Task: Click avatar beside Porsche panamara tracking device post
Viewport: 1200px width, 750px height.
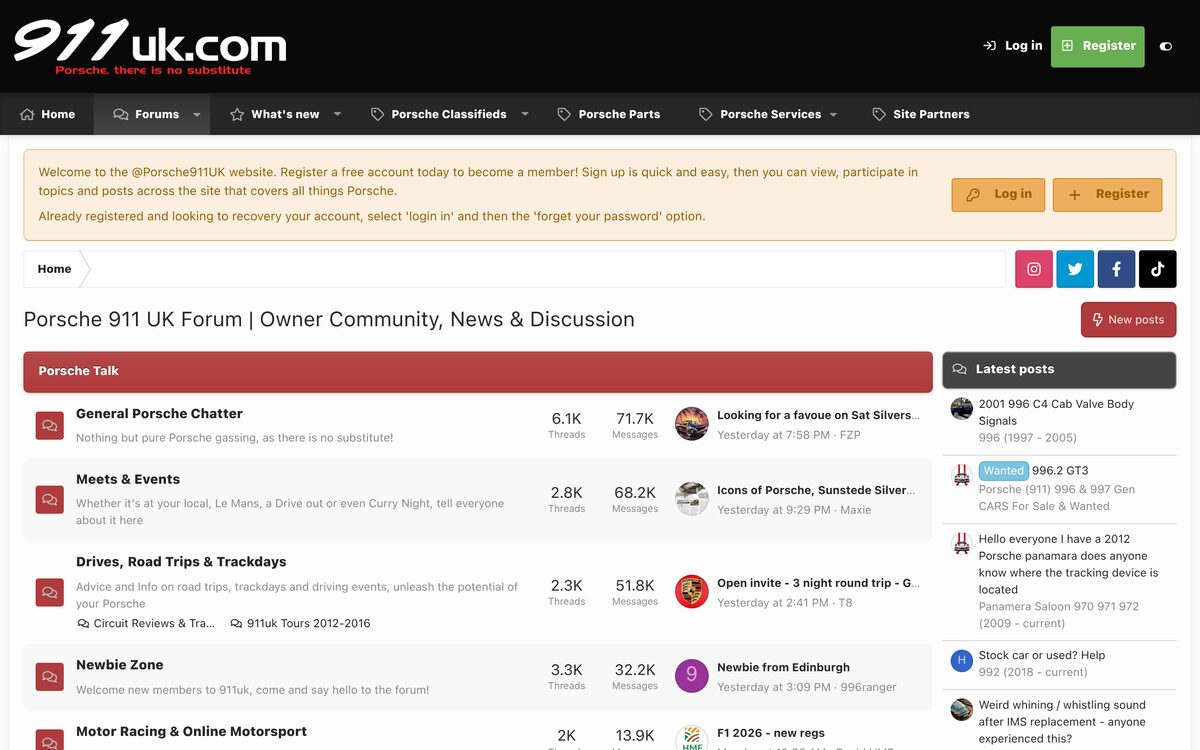Action: 962,543
